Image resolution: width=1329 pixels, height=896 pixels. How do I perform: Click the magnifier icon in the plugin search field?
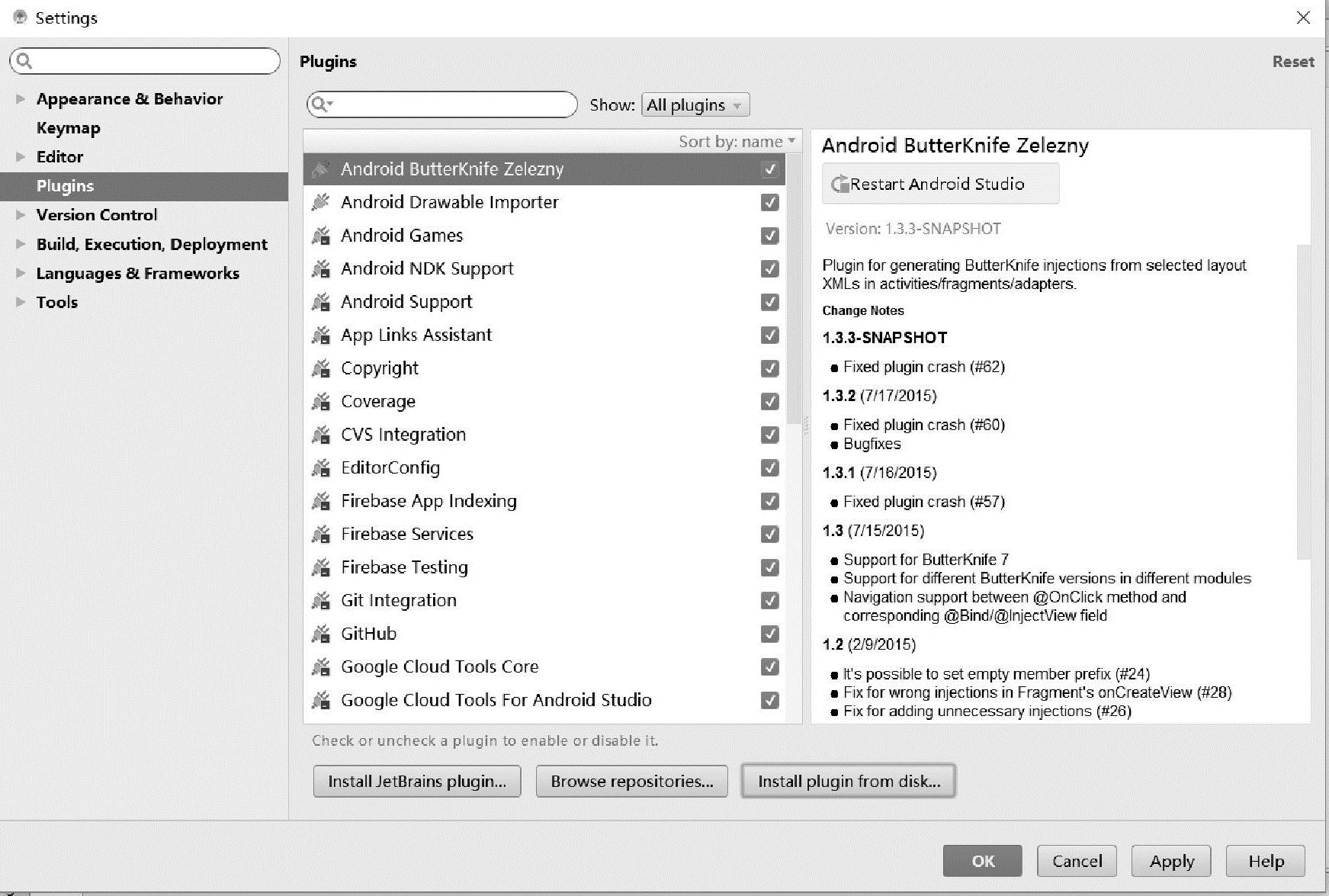[x=321, y=104]
